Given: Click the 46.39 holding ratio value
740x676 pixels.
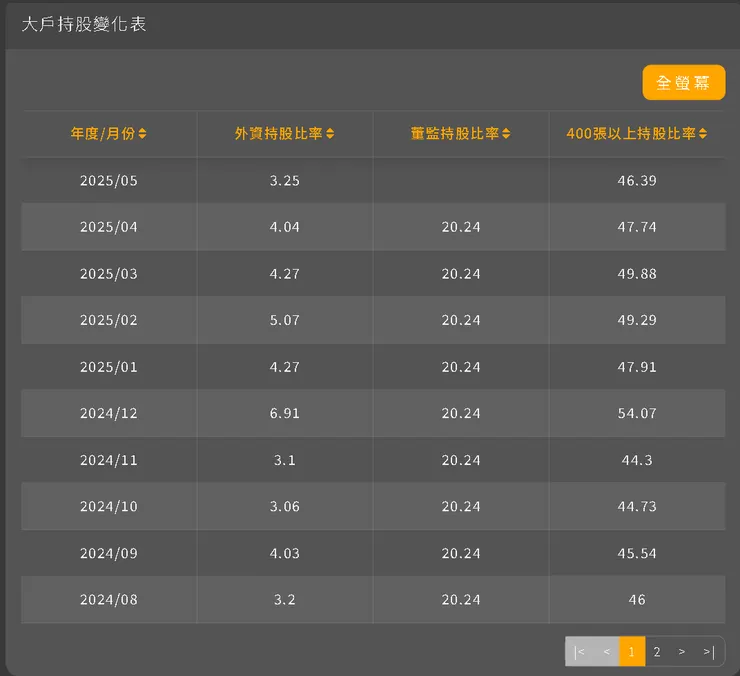Looking at the screenshot, I should tap(637, 181).
